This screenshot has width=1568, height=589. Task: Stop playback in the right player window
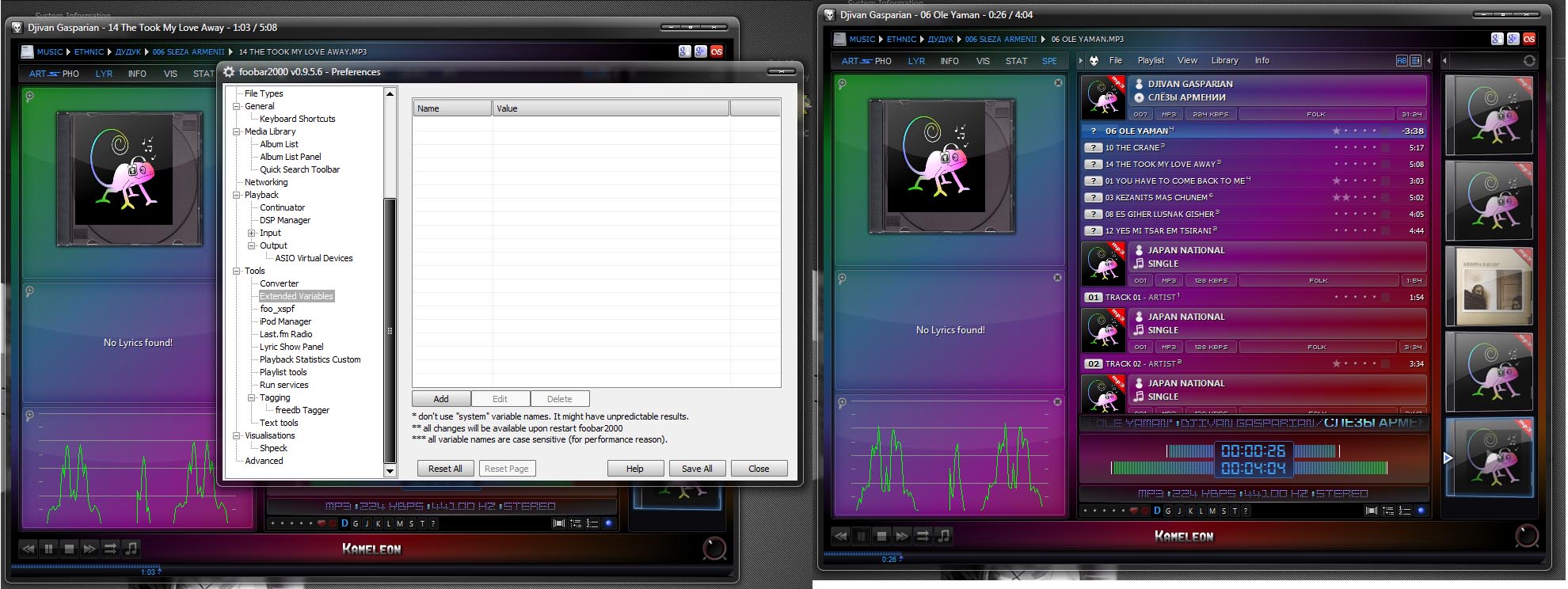pos(881,536)
